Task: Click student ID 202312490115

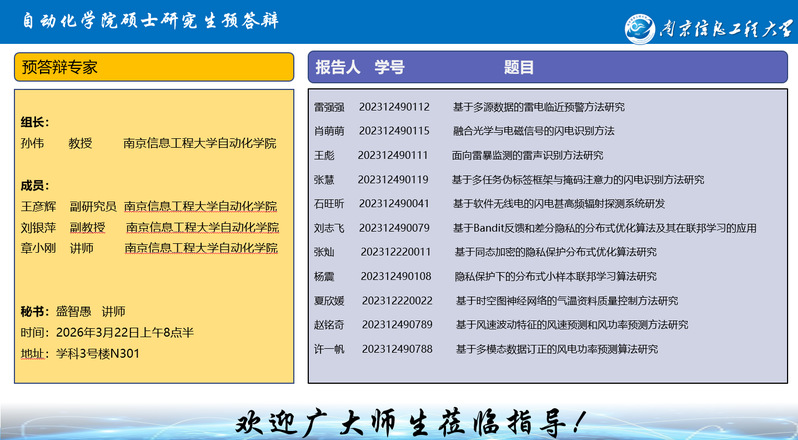Action: point(394,131)
